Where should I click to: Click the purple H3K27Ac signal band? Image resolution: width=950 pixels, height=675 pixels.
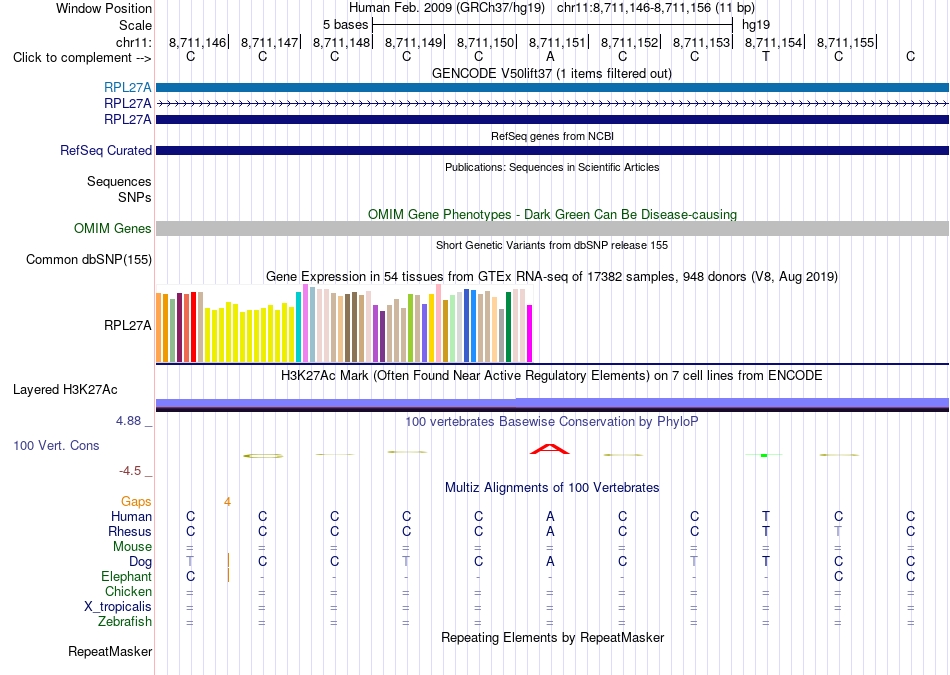pyautogui.click(x=552, y=403)
